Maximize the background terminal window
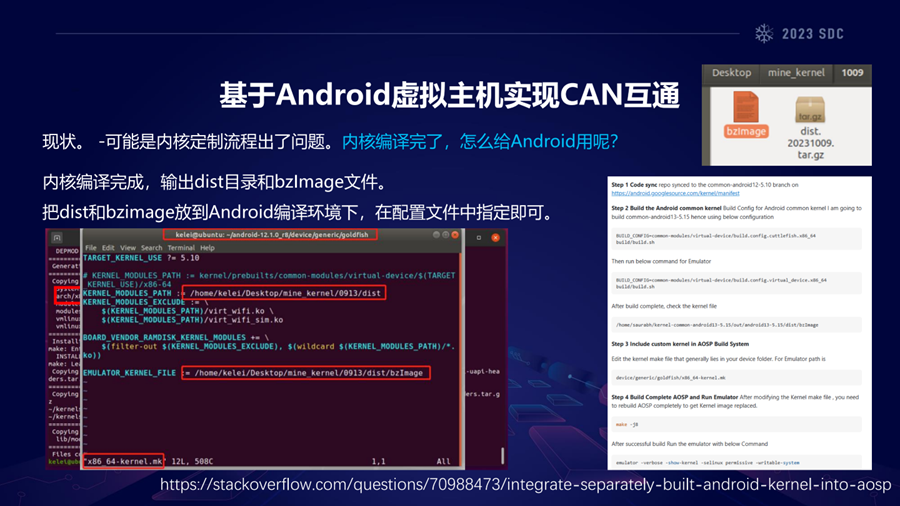Screen dimensions: 900x506 pyautogui.click(x=479, y=238)
